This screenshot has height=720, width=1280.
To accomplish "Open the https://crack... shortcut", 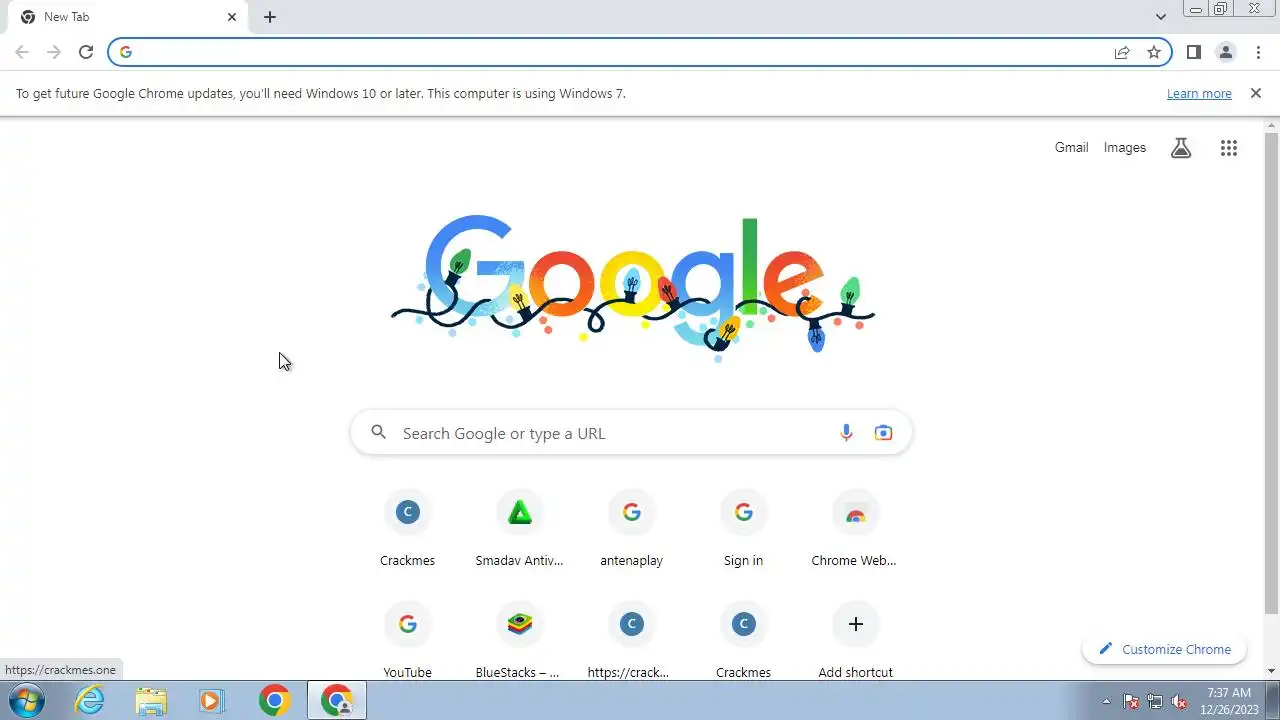I will click(x=631, y=640).
